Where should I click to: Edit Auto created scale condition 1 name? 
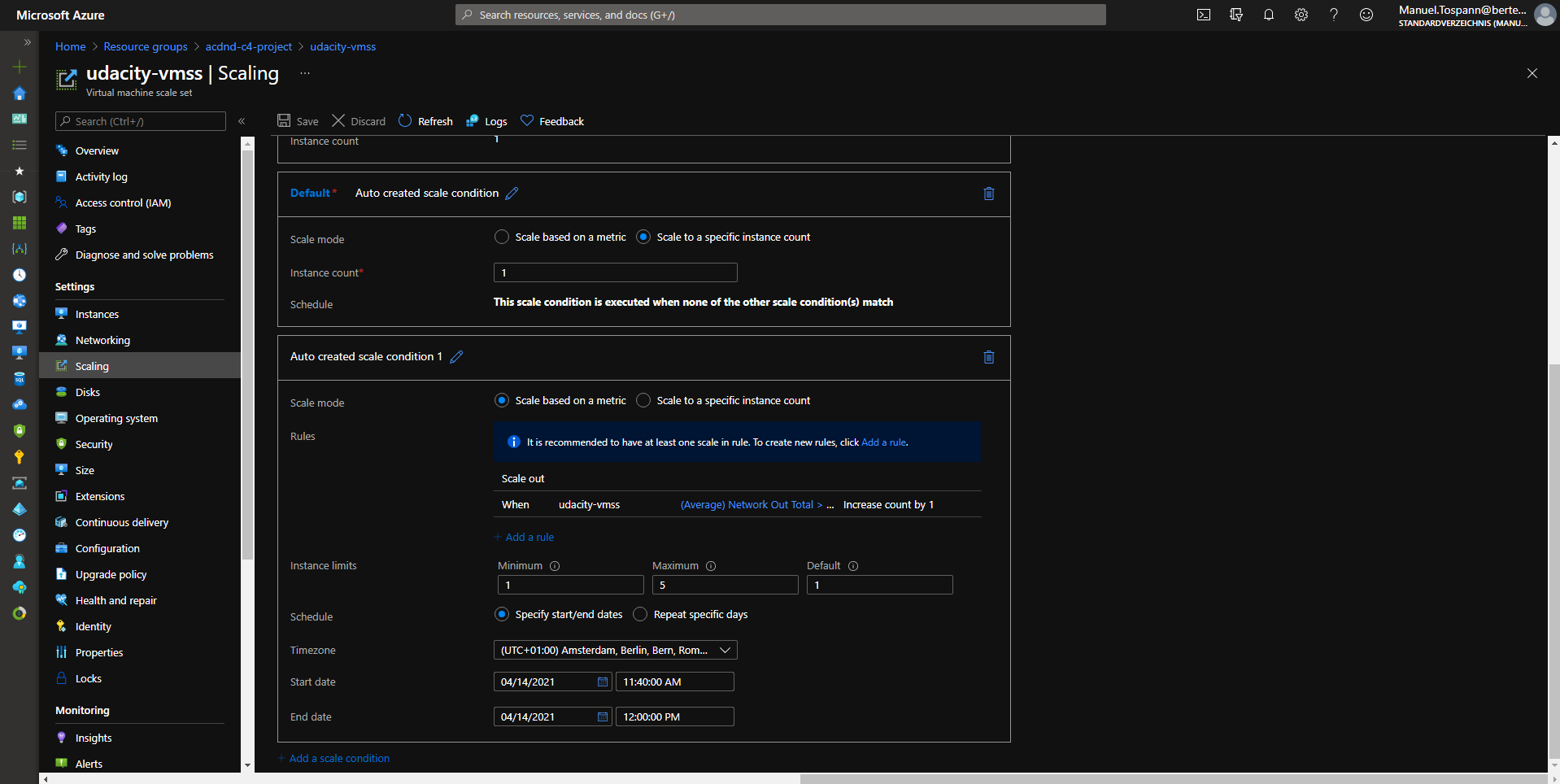coord(456,357)
